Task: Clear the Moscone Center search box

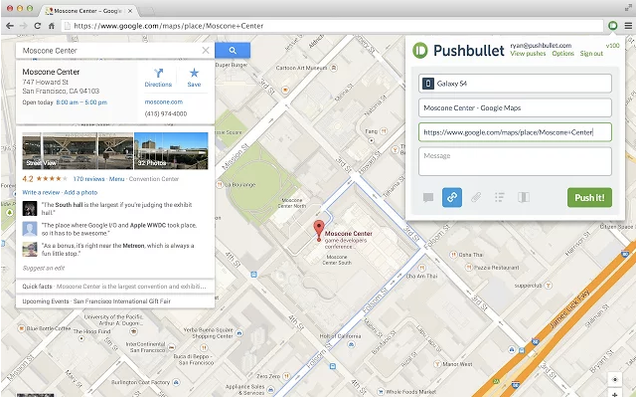Action: pos(206,50)
